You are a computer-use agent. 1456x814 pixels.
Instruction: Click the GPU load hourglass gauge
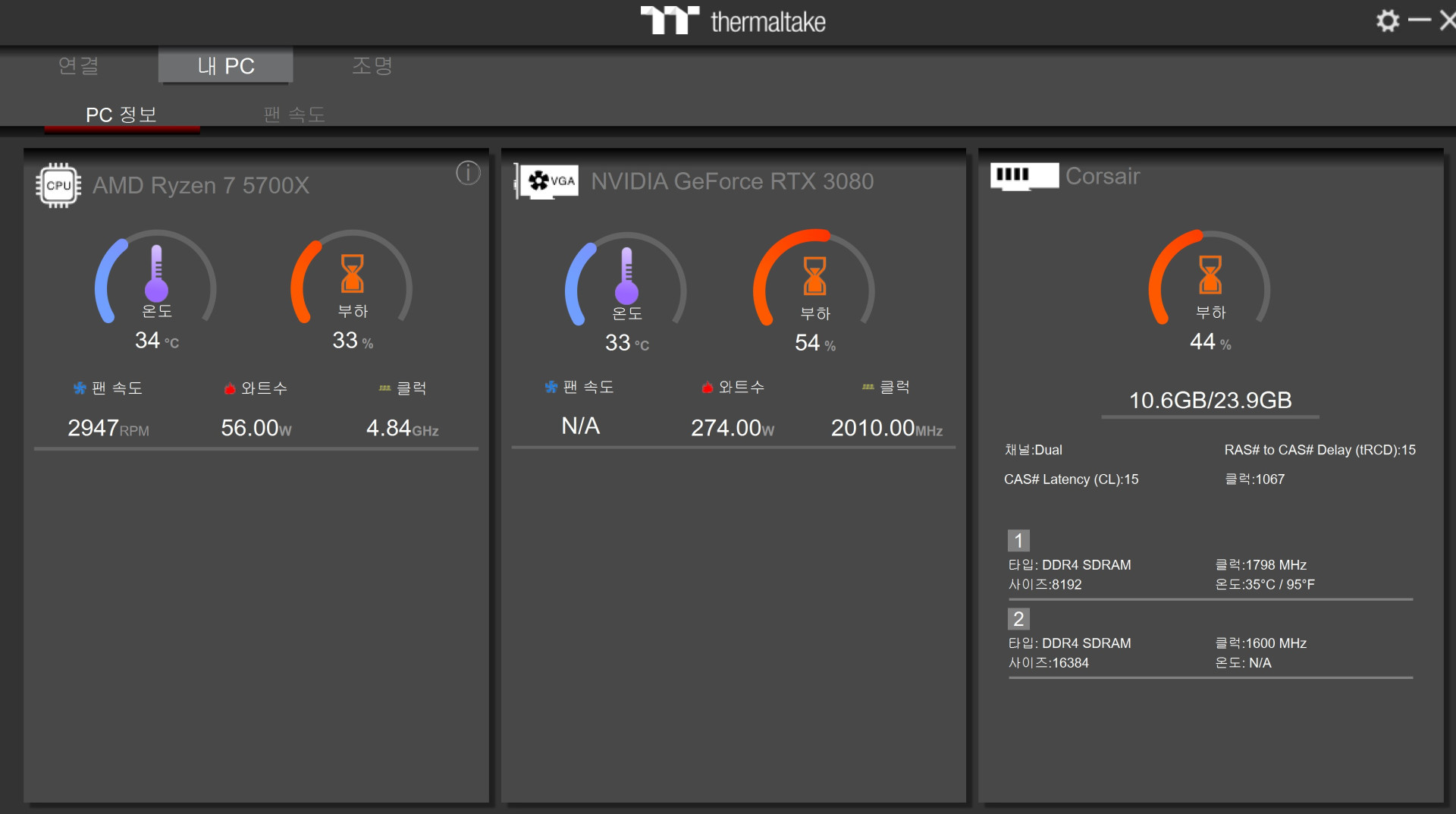814,279
